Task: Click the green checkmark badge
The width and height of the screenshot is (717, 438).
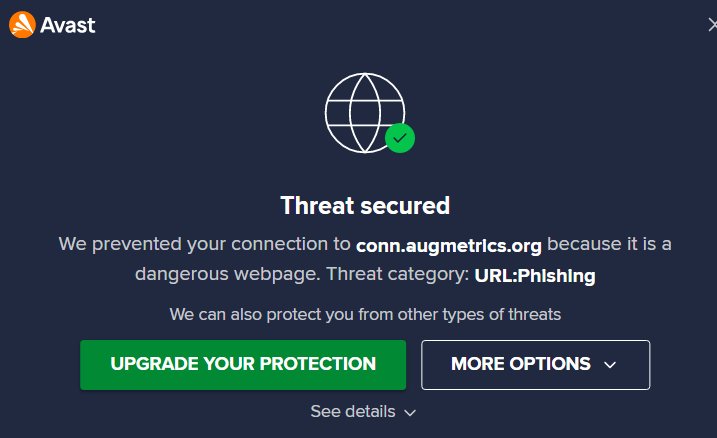Action: click(400, 138)
